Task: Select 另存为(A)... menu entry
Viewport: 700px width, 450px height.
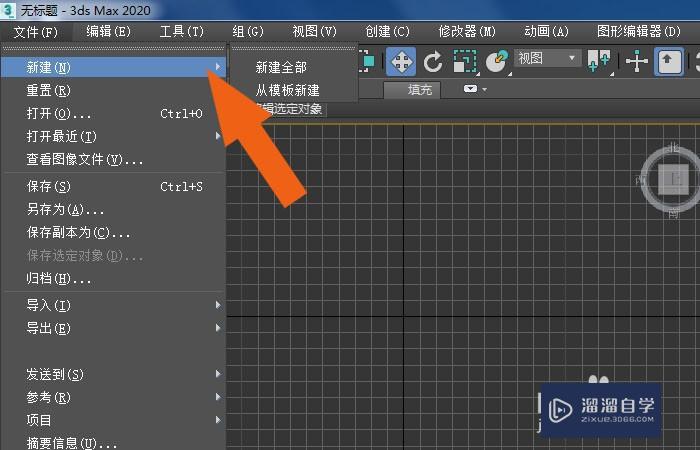Action: (114, 209)
